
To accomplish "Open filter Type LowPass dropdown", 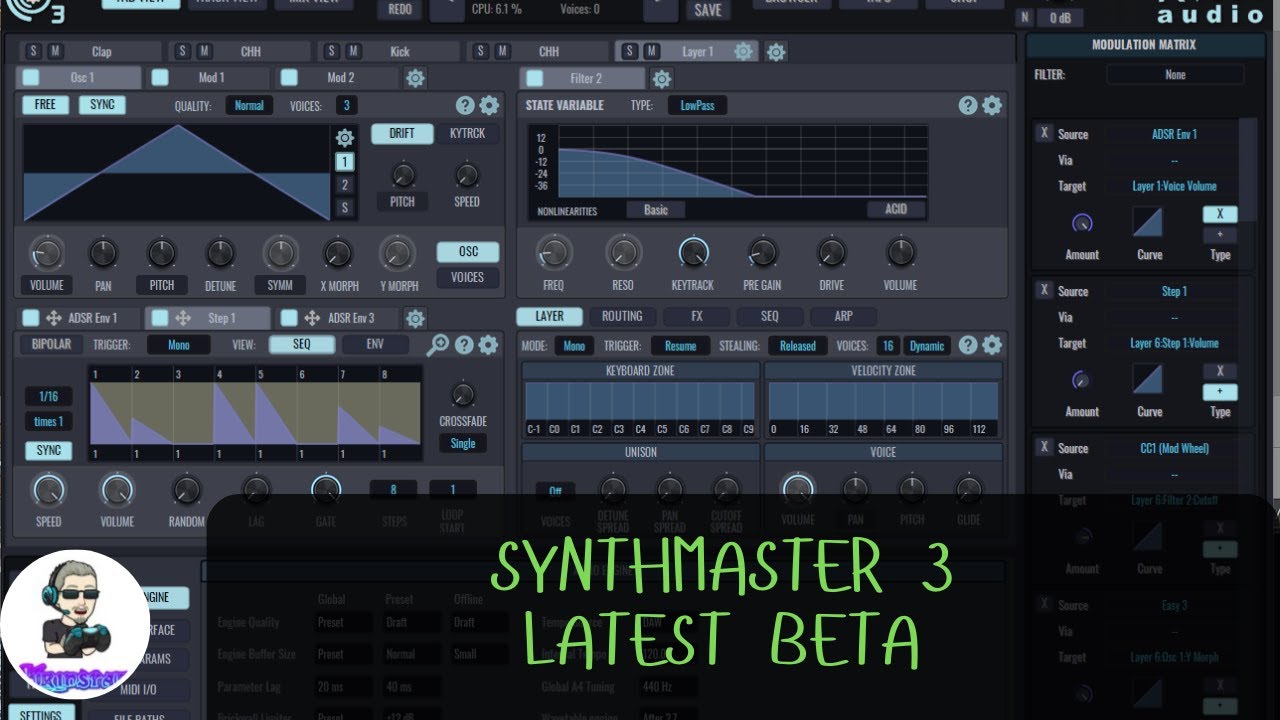I will pyautogui.click(x=698, y=105).
